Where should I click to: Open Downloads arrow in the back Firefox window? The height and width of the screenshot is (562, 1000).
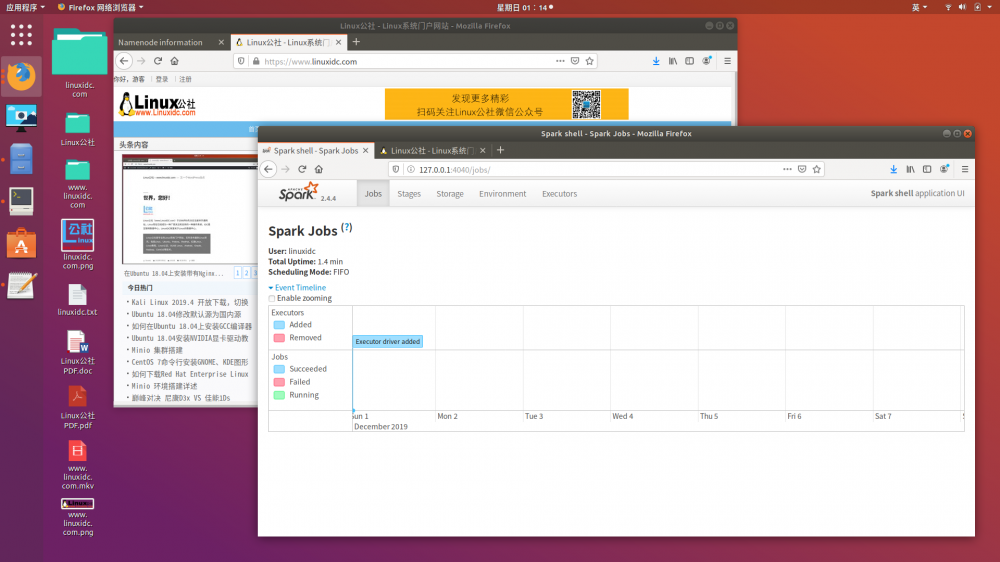(656, 61)
